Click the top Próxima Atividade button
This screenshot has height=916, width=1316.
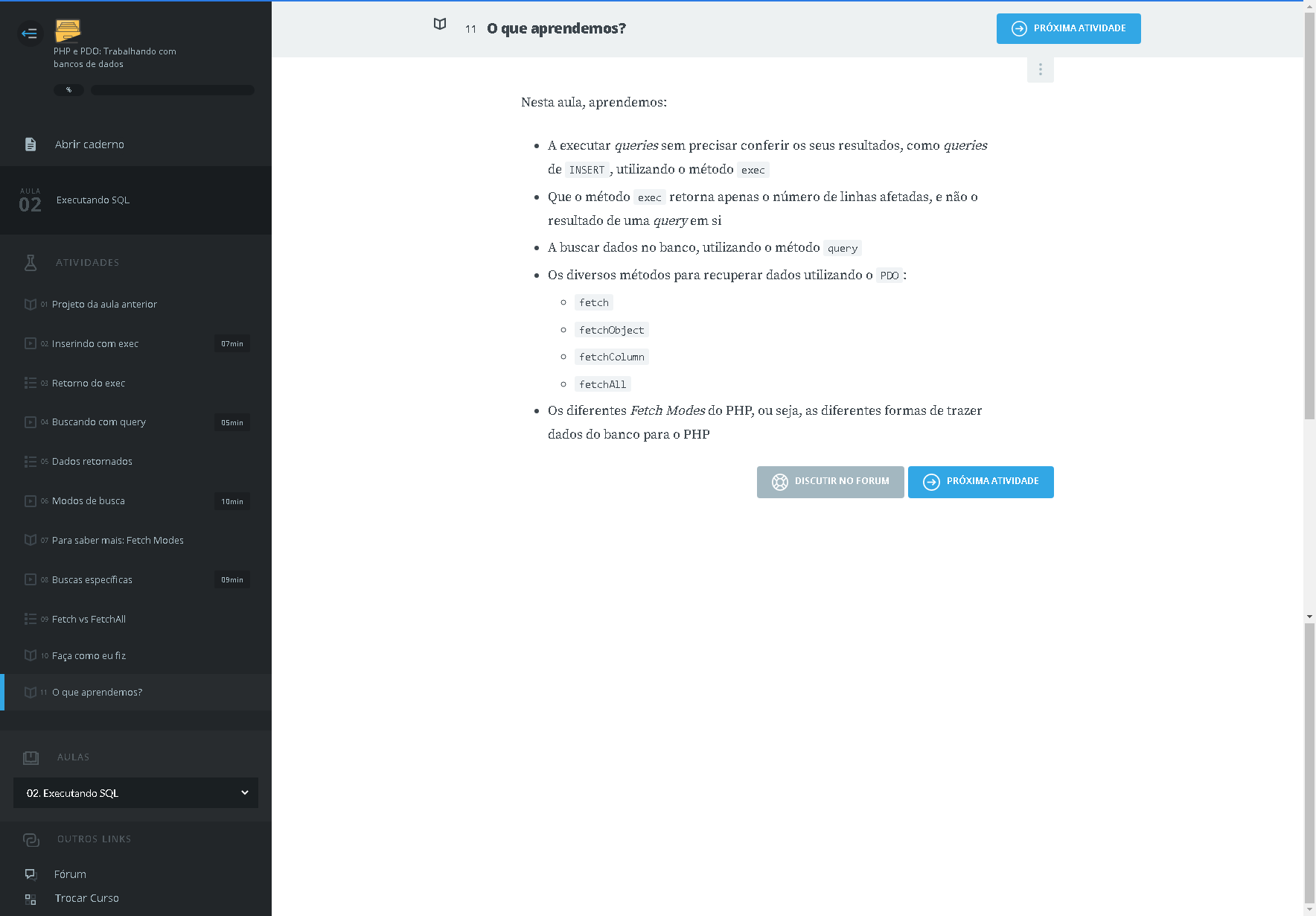1068,28
